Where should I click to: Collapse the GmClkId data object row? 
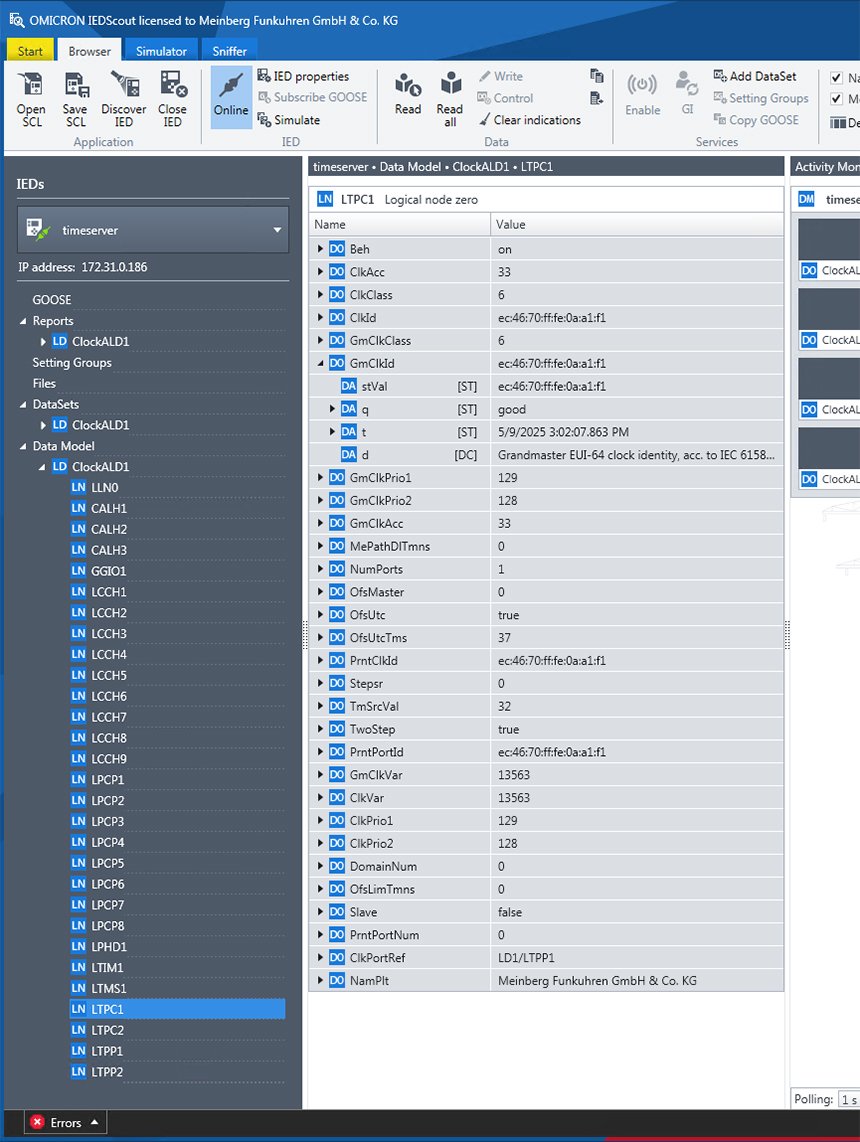[x=318, y=363]
